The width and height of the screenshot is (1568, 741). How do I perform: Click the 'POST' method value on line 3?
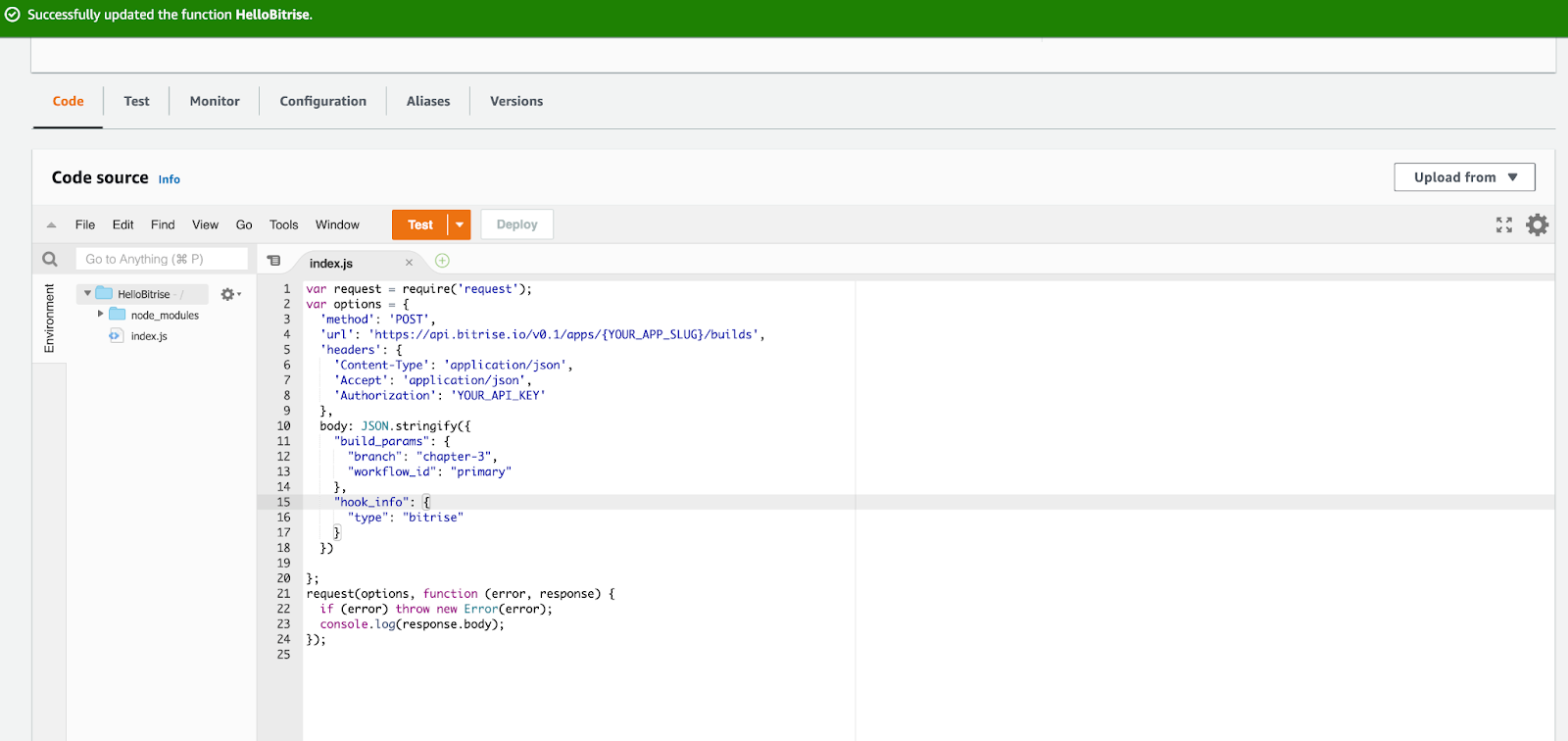(x=409, y=320)
